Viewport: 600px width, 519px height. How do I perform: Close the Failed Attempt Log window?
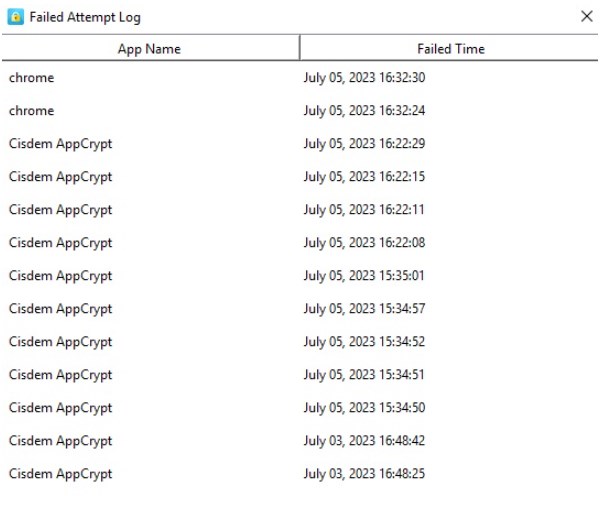coord(586,16)
